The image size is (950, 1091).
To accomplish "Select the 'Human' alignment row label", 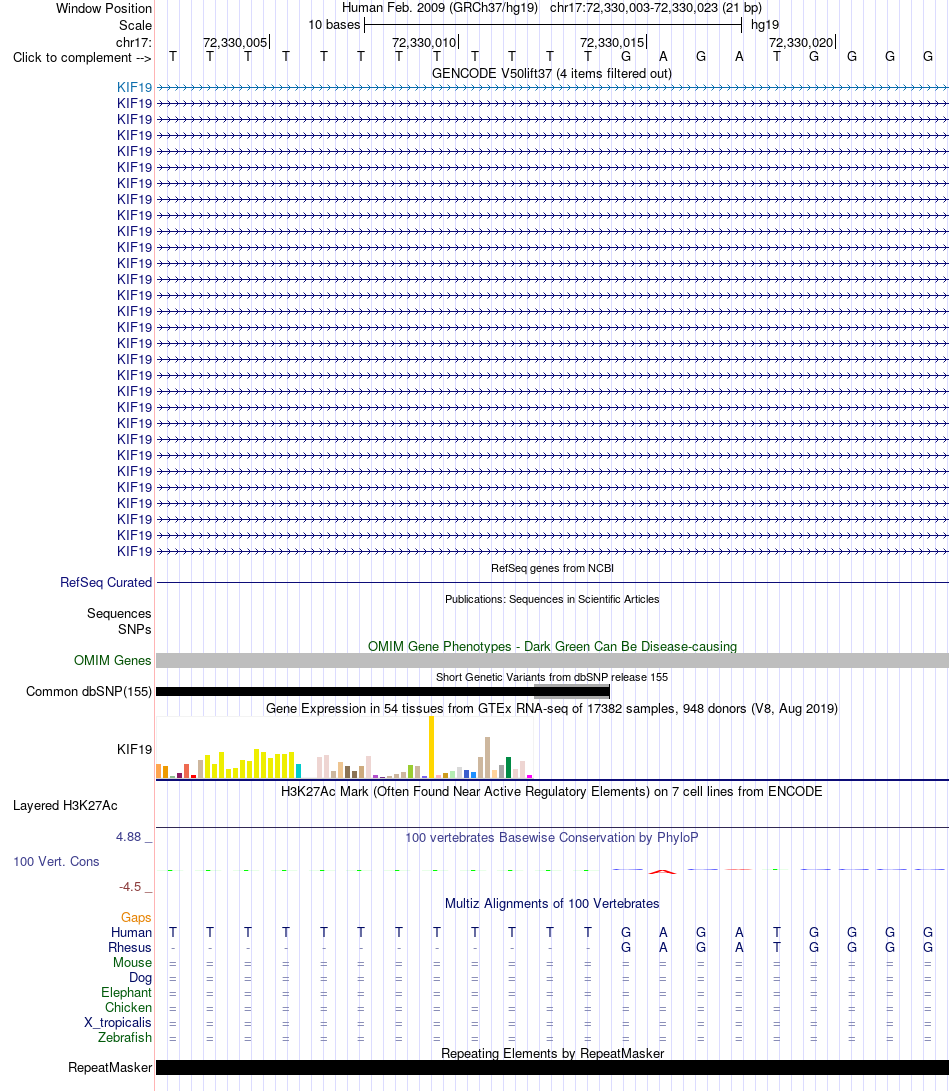I will coord(132,932).
